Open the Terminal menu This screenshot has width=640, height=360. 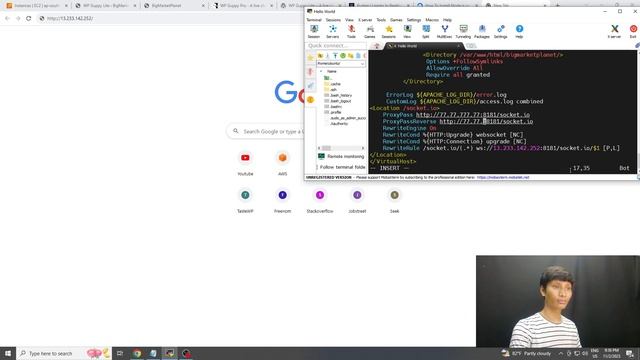click(x=314, y=20)
